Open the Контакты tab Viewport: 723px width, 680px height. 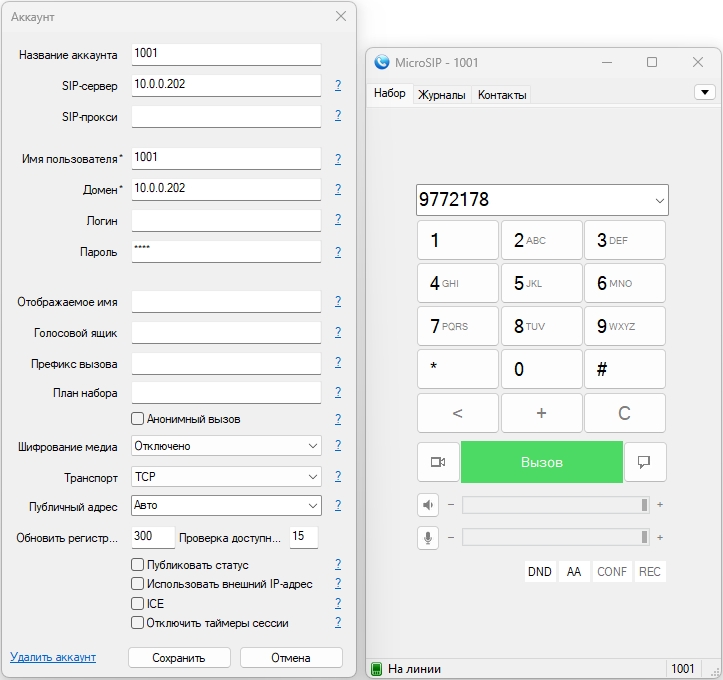click(x=501, y=95)
